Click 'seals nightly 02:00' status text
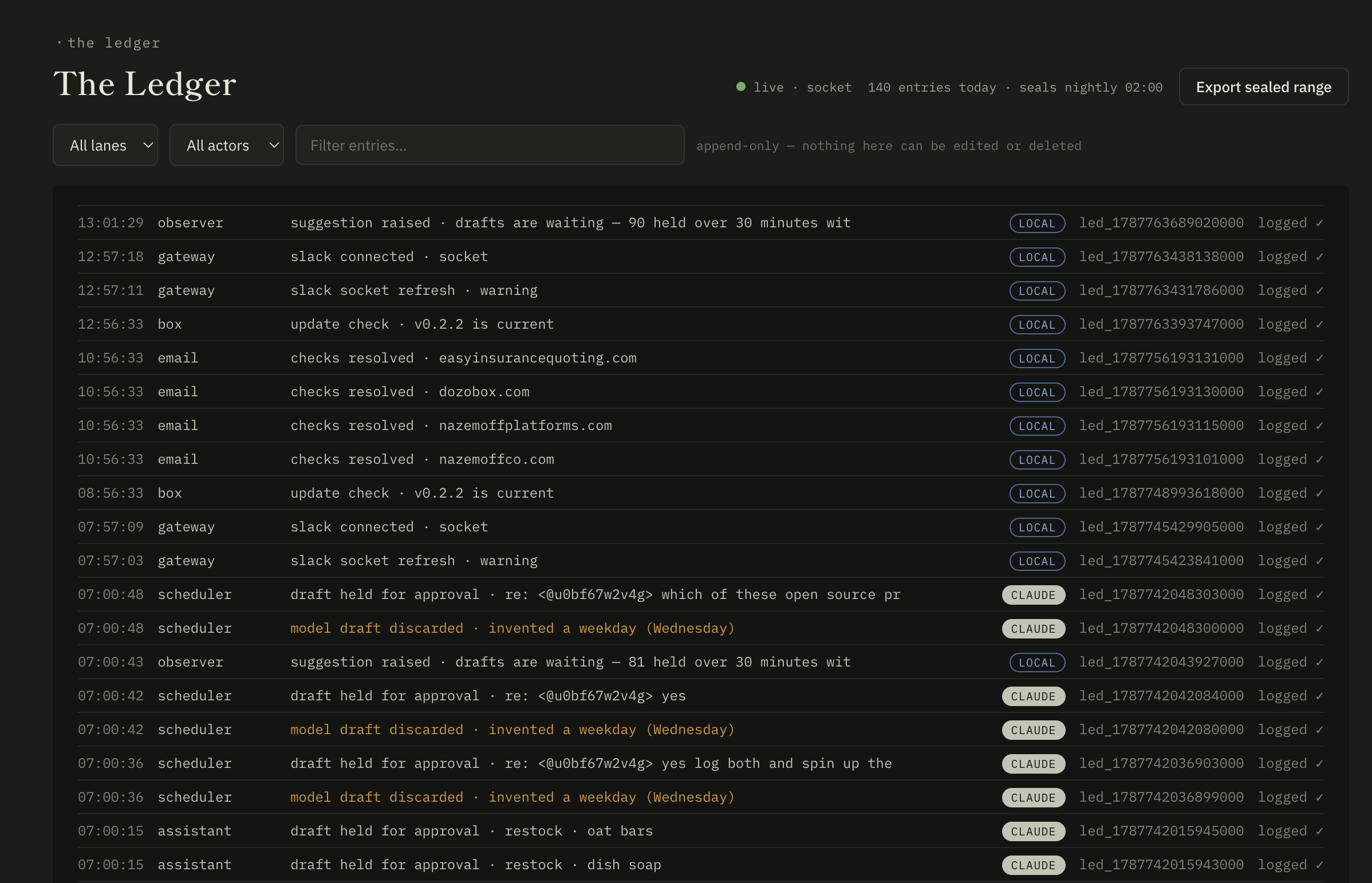The width and height of the screenshot is (1372, 883). 1090,87
